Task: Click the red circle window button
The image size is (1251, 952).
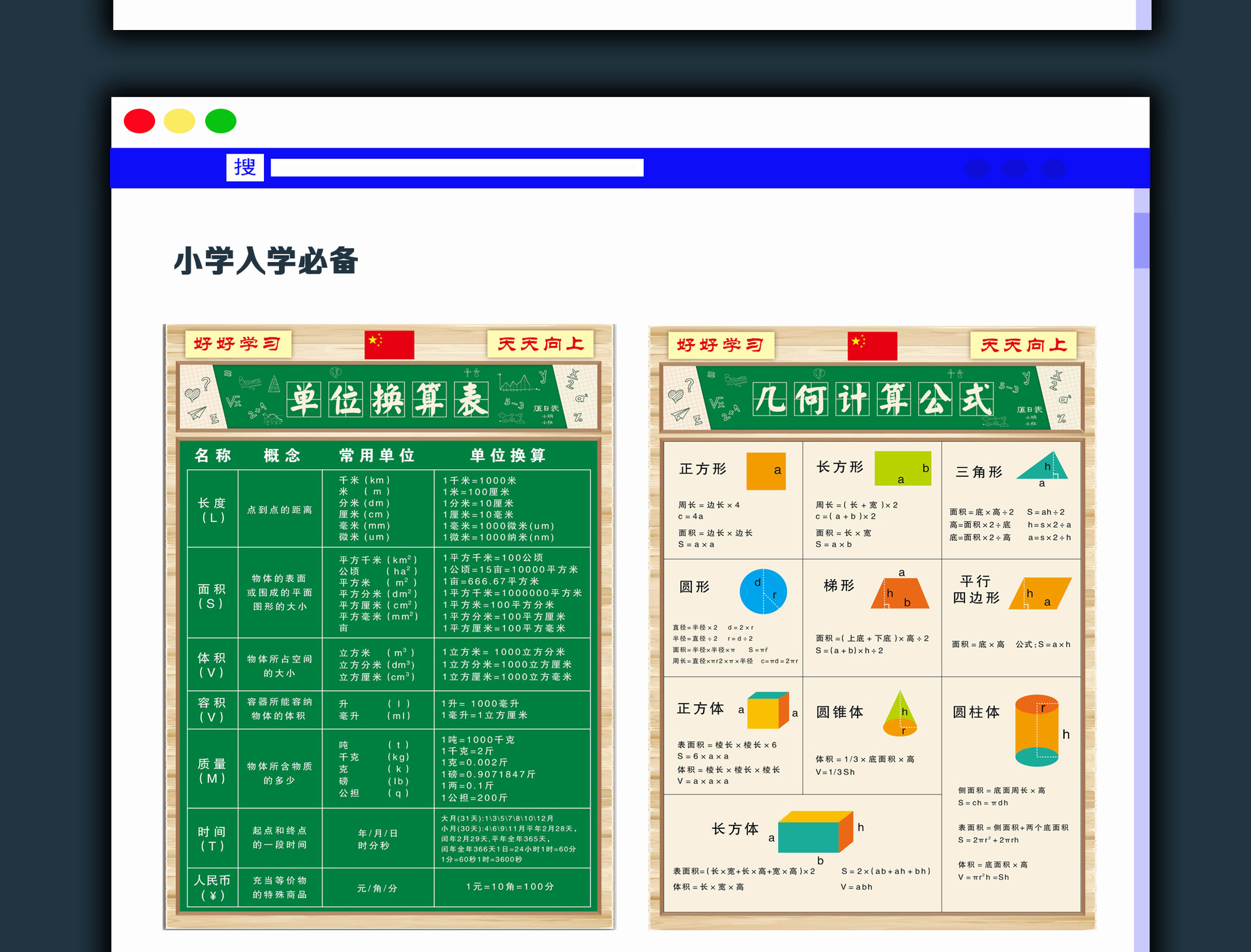Action: click(139, 121)
